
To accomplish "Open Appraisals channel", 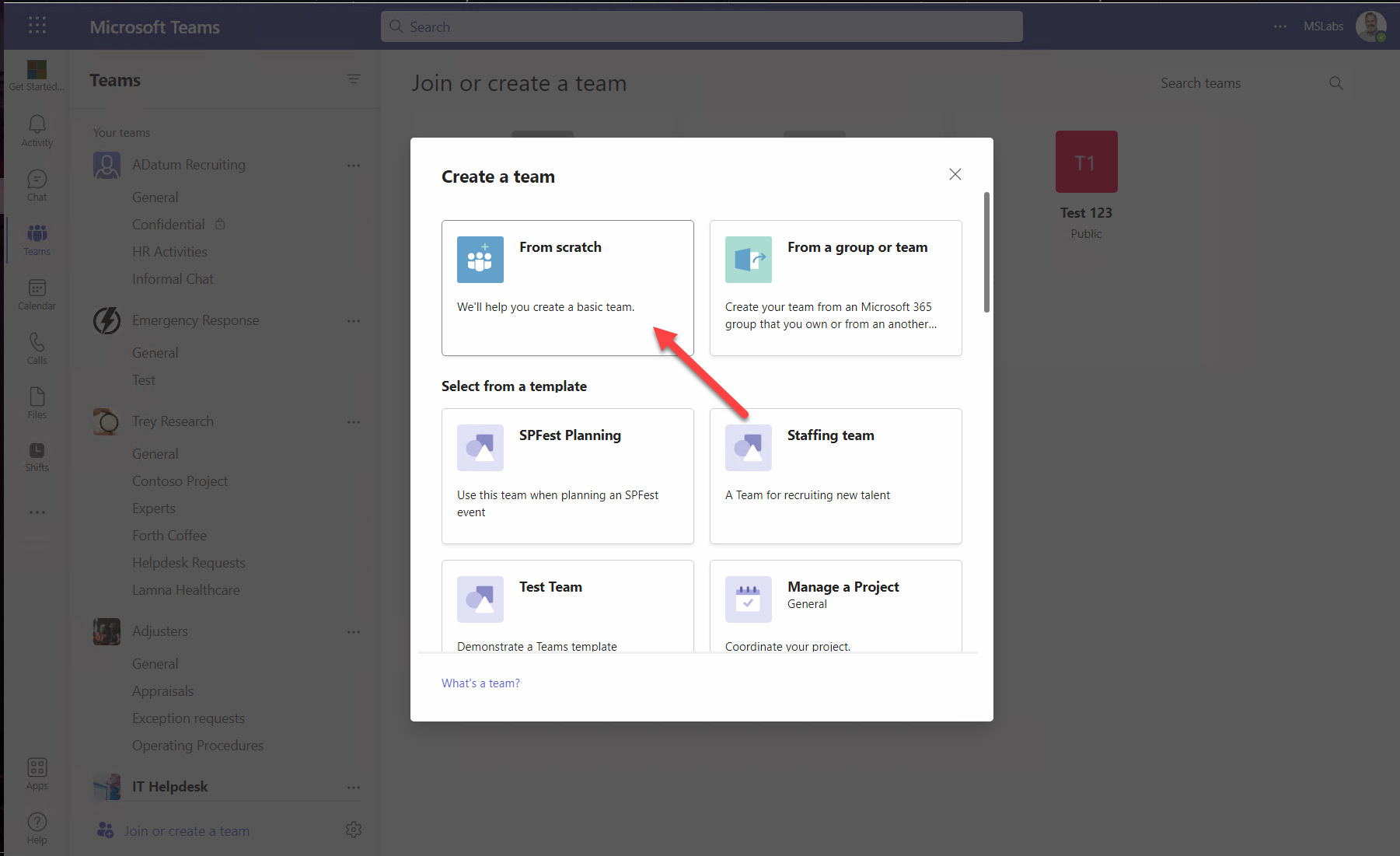I will point(162,691).
